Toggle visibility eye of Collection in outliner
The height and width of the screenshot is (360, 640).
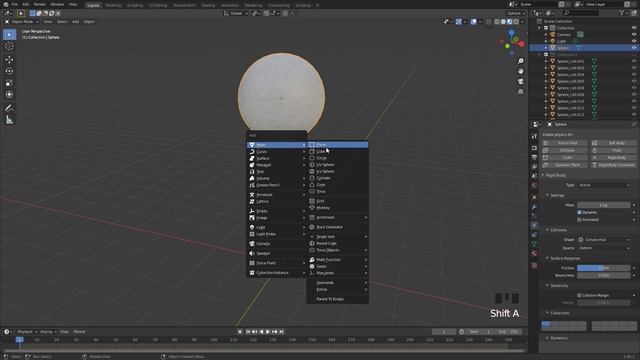click(x=634, y=28)
